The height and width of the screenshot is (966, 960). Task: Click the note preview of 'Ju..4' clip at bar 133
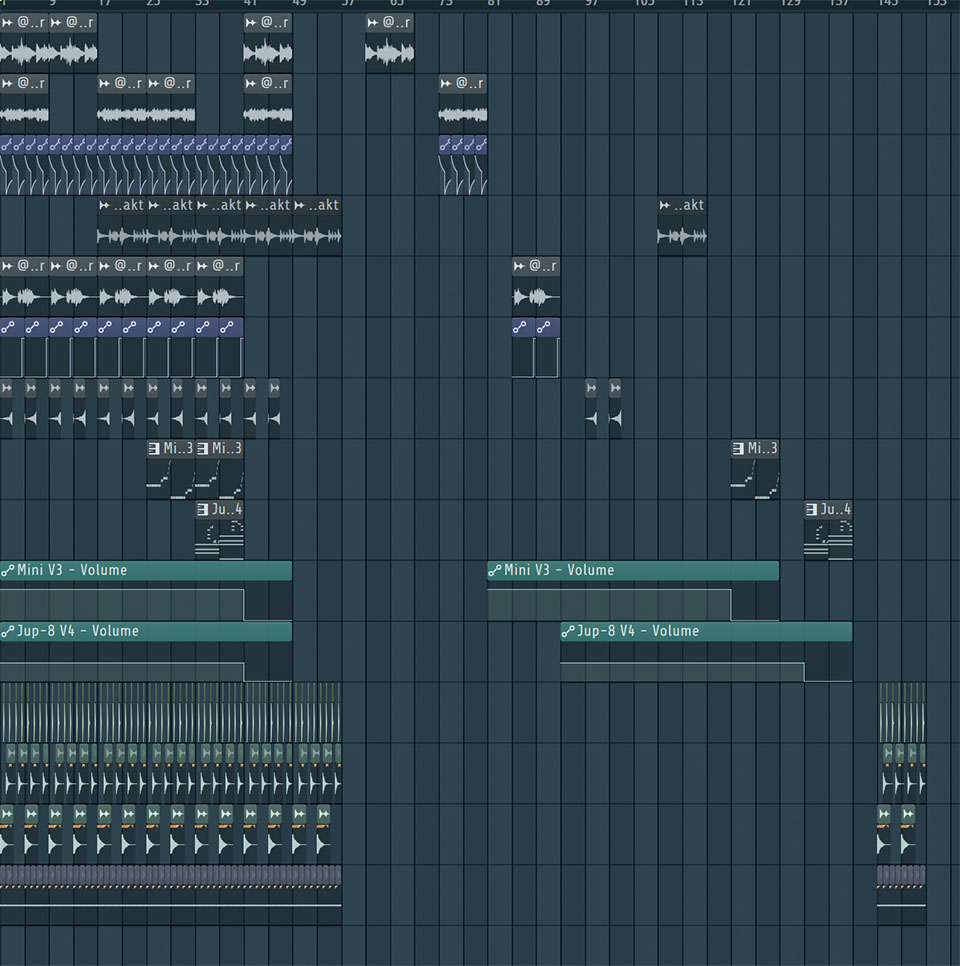[x=829, y=539]
